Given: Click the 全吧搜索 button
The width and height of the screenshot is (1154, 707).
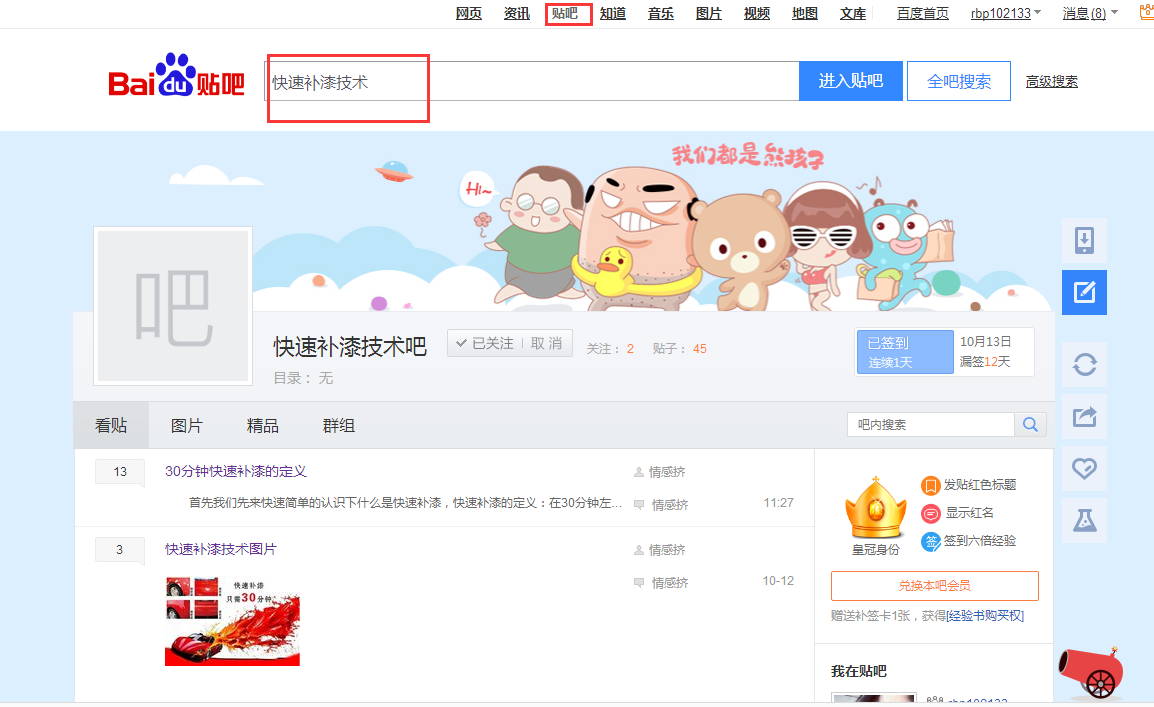Looking at the screenshot, I should coord(959,81).
